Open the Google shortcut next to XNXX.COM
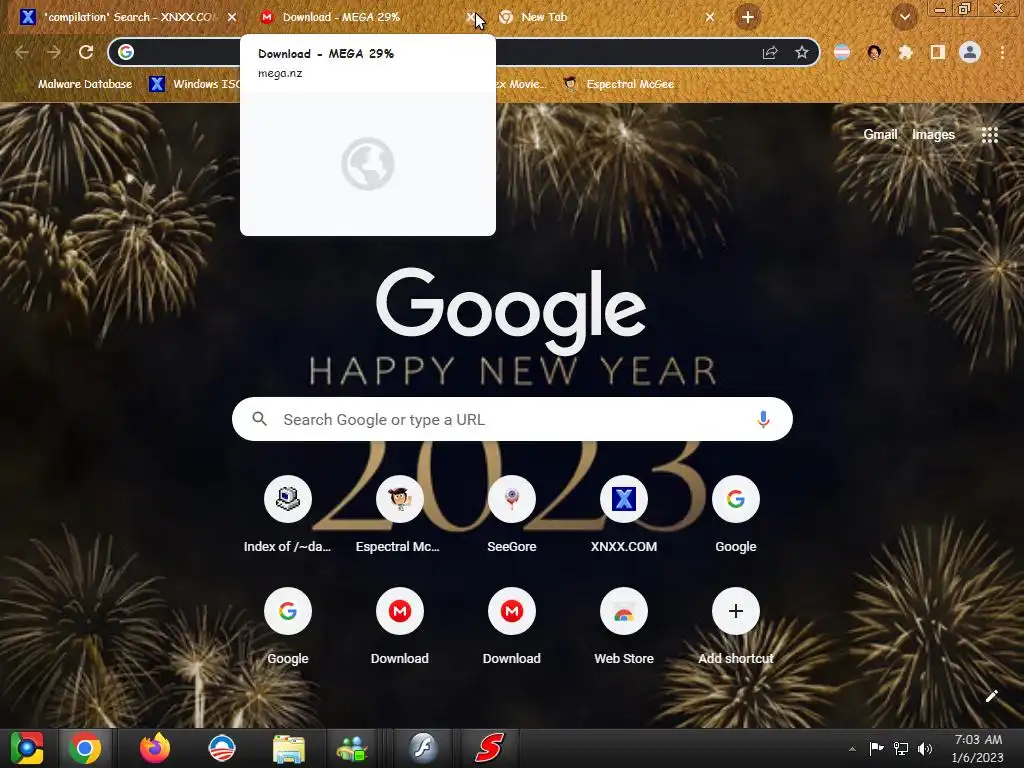 (735, 515)
